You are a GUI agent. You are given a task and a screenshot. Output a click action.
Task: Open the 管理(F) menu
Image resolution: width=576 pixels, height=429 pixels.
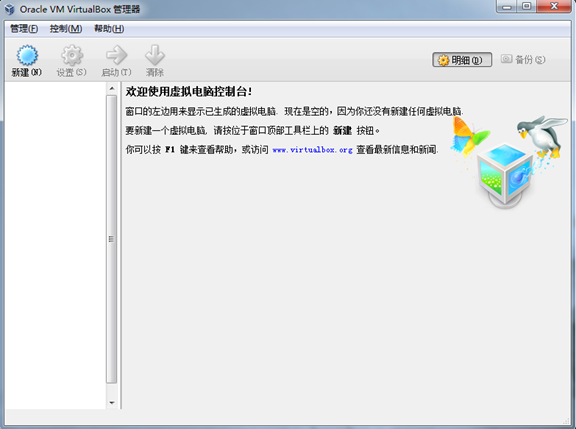[x=24, y=29]
